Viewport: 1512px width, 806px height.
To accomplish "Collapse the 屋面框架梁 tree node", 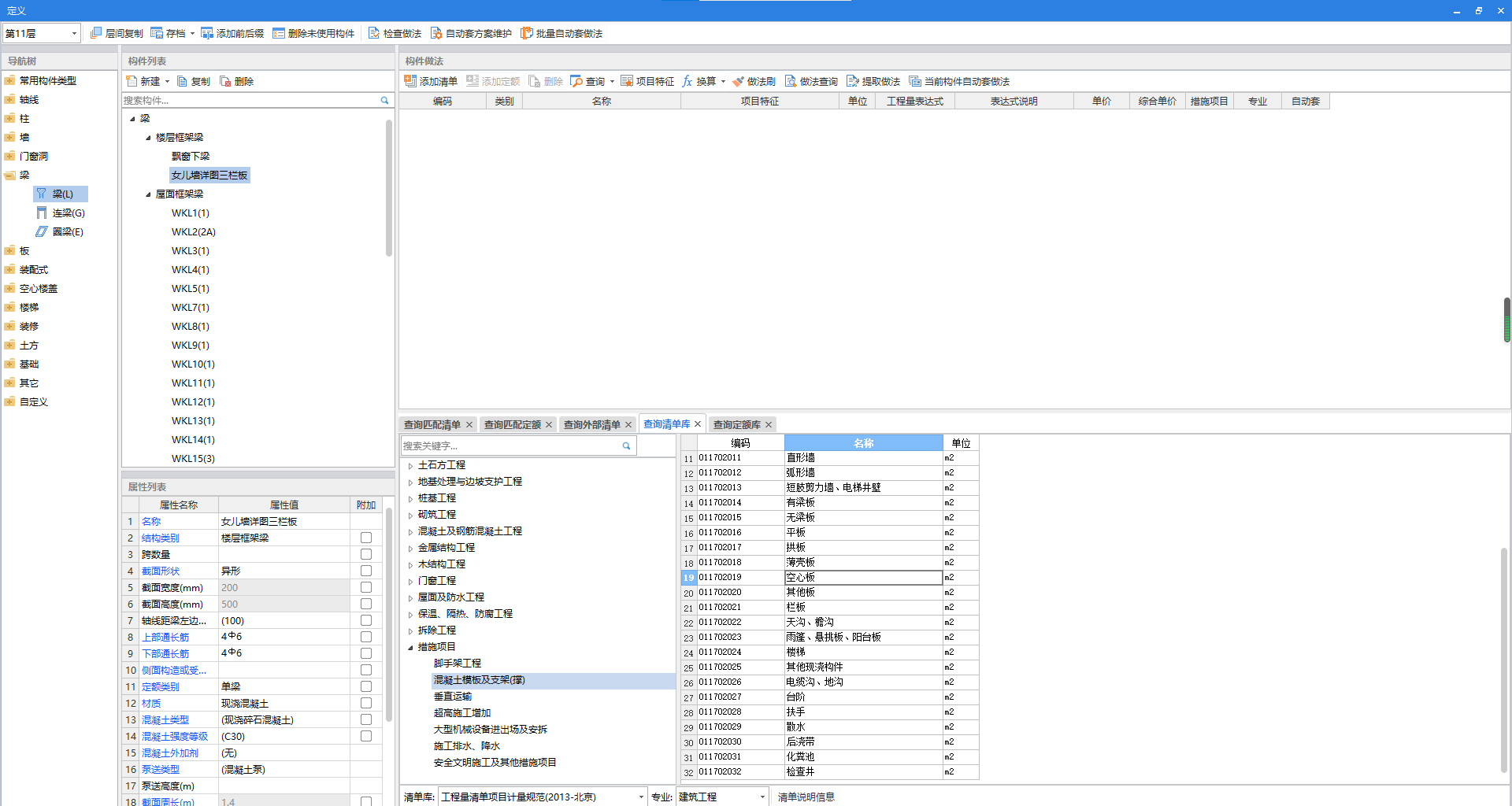I will 148,194.
